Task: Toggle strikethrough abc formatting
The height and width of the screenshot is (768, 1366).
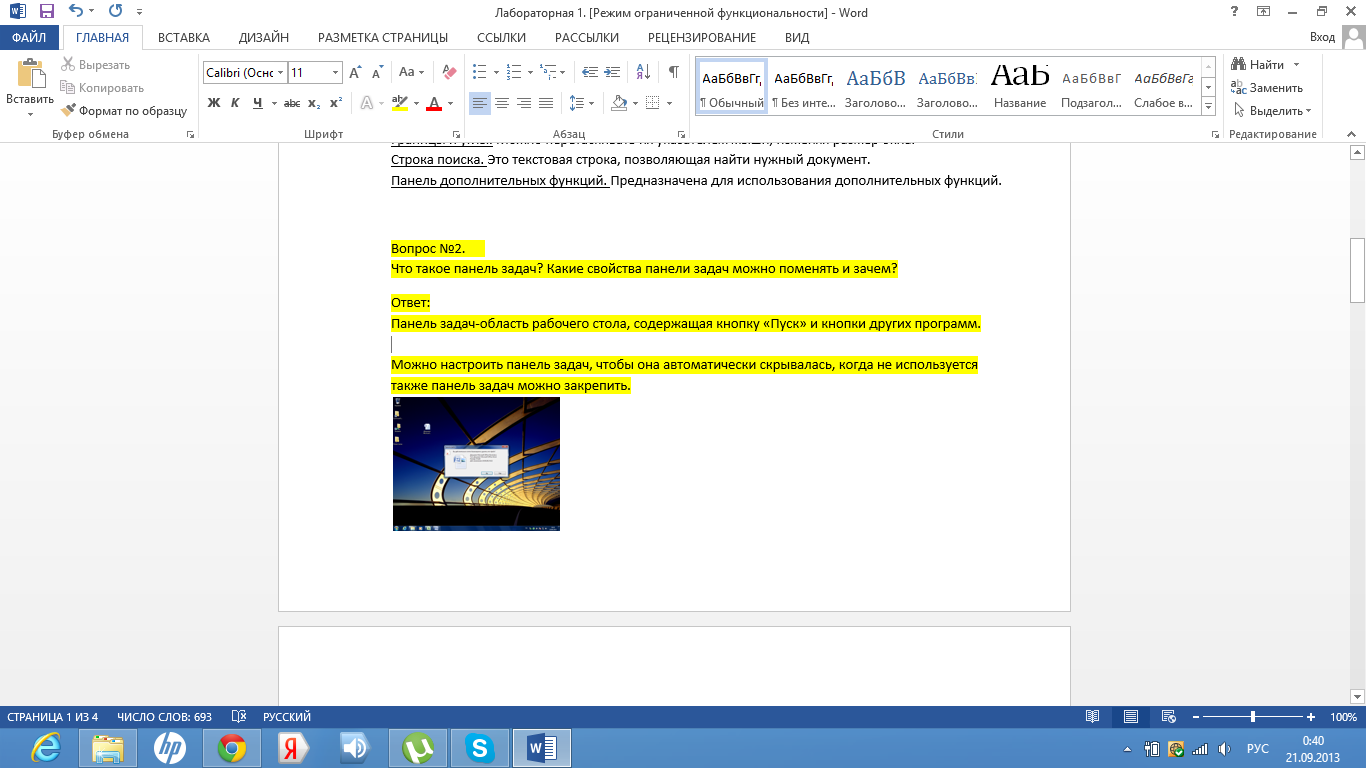Action: pyautogui.click(x=292, y=103)
